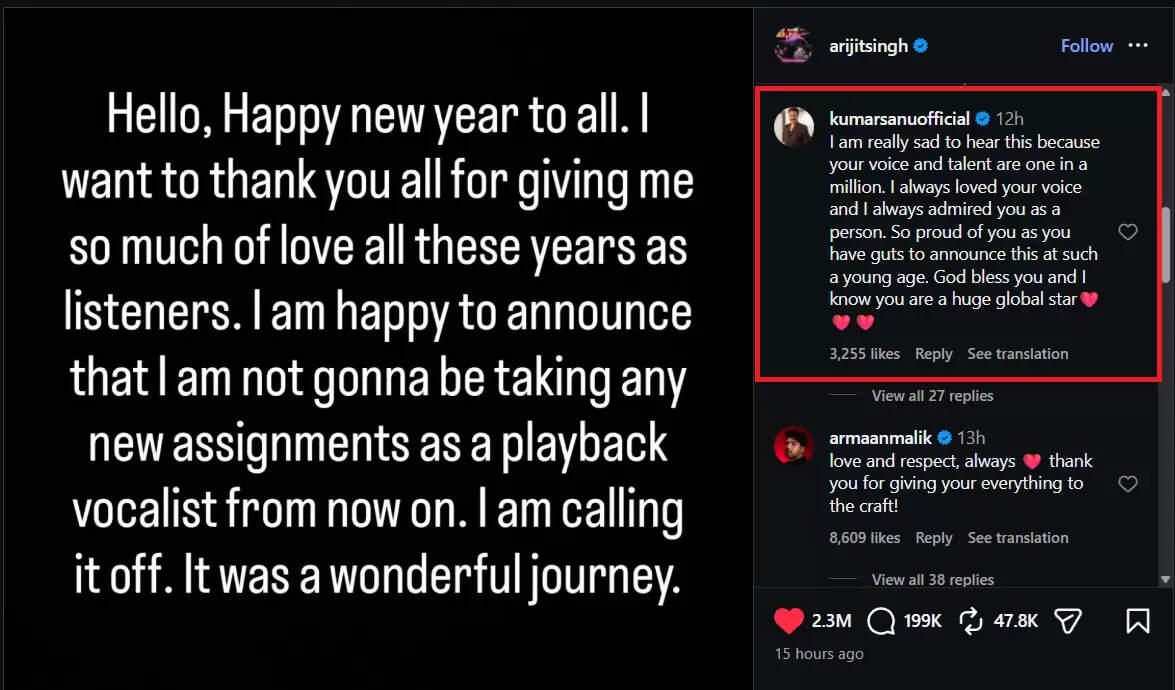The width and height of the screenshot is (1175, 690).
Task: Like the kumarsanuofficial comment
Action: click(x=1128, y=232)
